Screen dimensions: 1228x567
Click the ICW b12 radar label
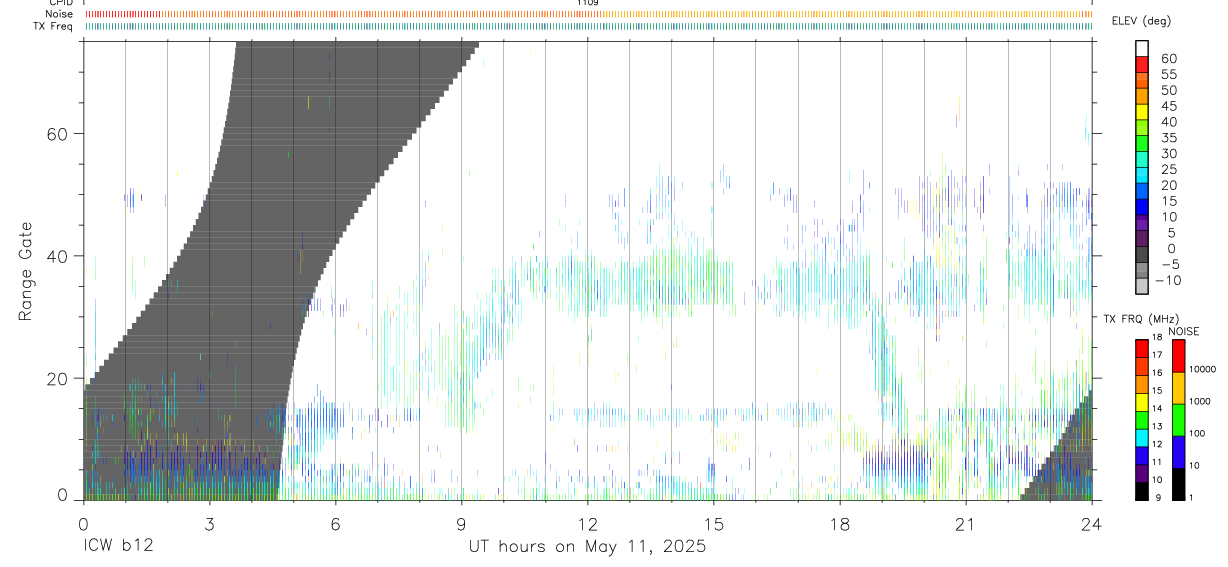pos(117,547)
